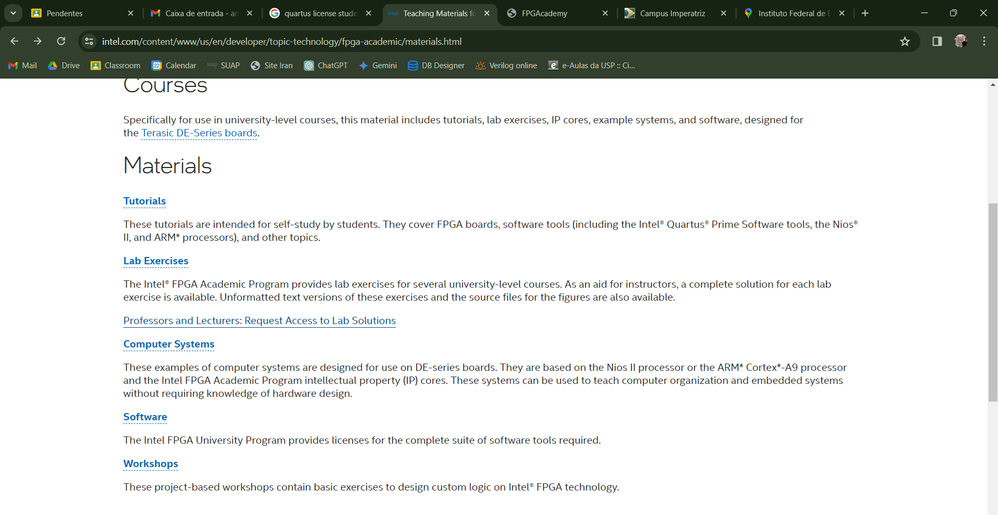Open the Mail bookmark
Screen dimensions: 998x515
[x=22, y=65]
